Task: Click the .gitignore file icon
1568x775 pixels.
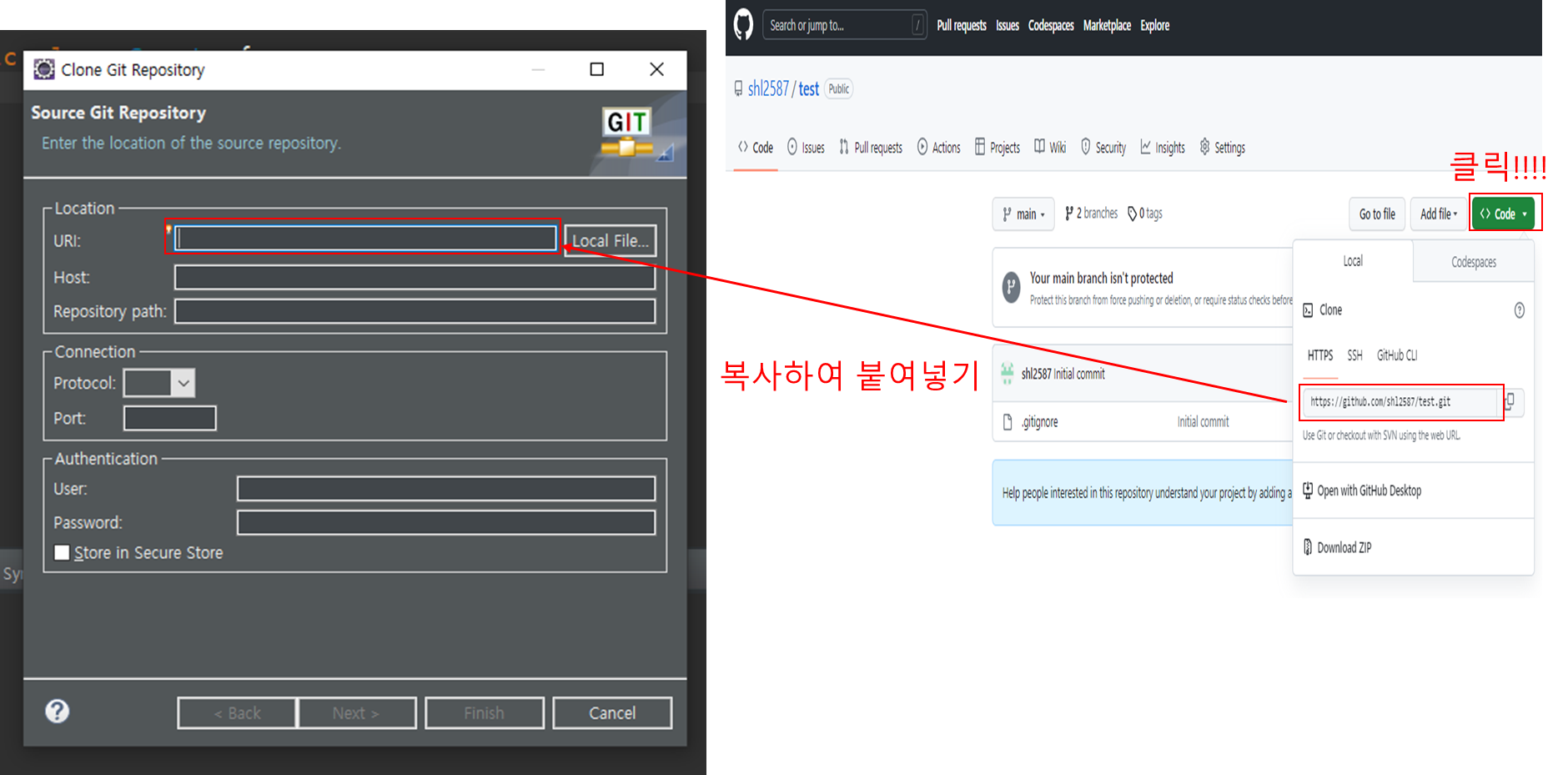Action: [1008, 422]
